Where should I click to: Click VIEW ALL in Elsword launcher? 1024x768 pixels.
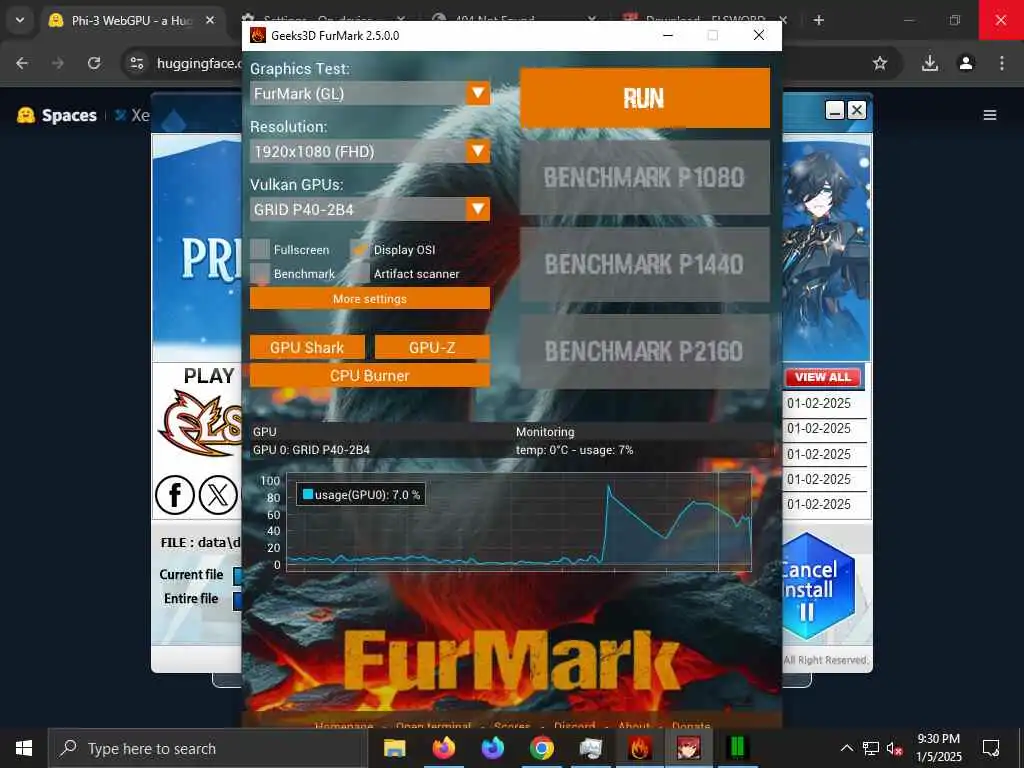[823, 377]
